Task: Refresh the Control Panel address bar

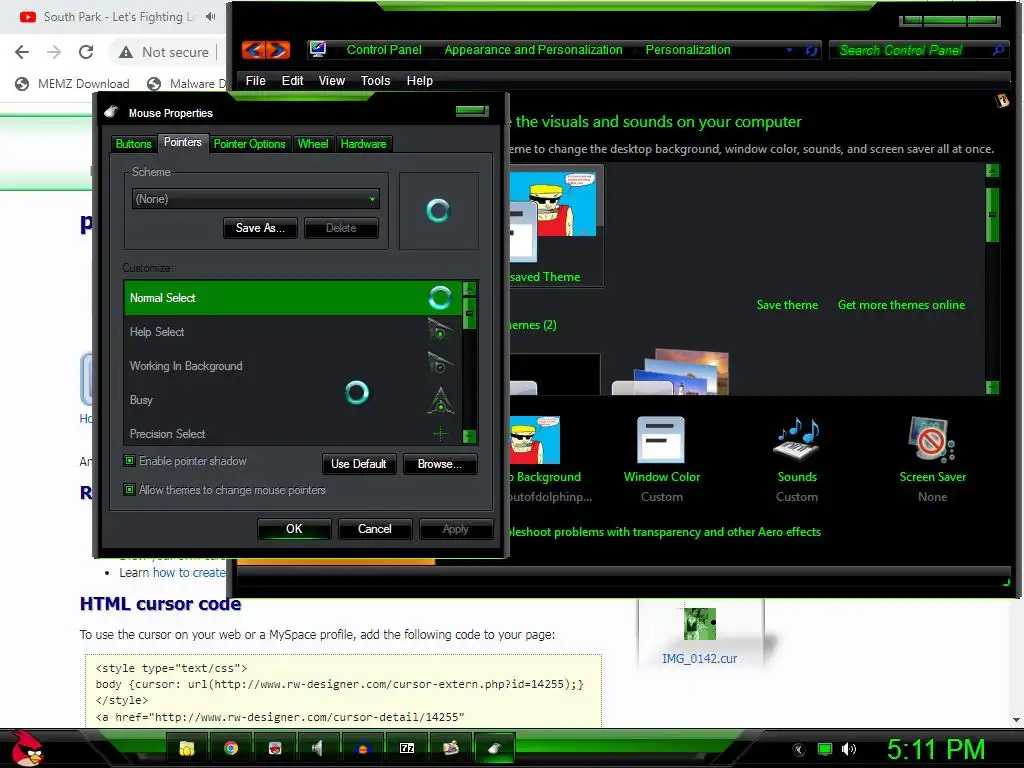Action: pos(811,50)
